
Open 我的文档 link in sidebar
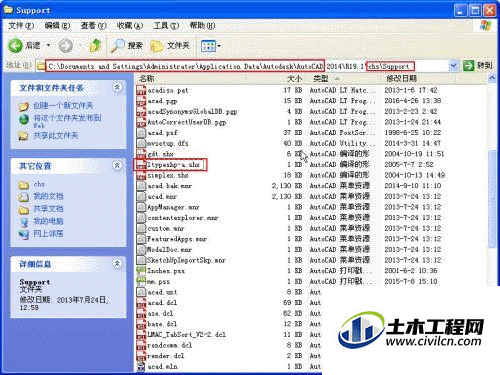coord(48,196)
